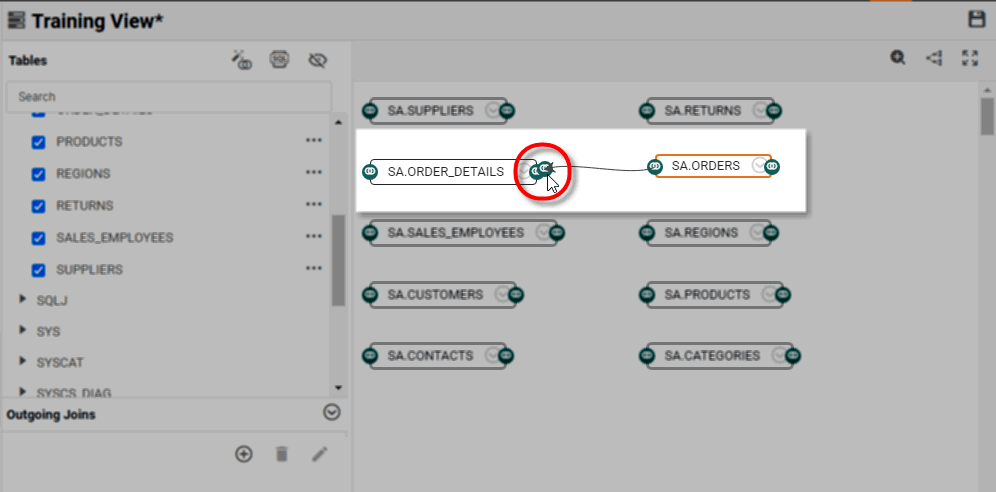Select the SA.ORDERS table node
The image size is (996, 492).
pos(705,166)
